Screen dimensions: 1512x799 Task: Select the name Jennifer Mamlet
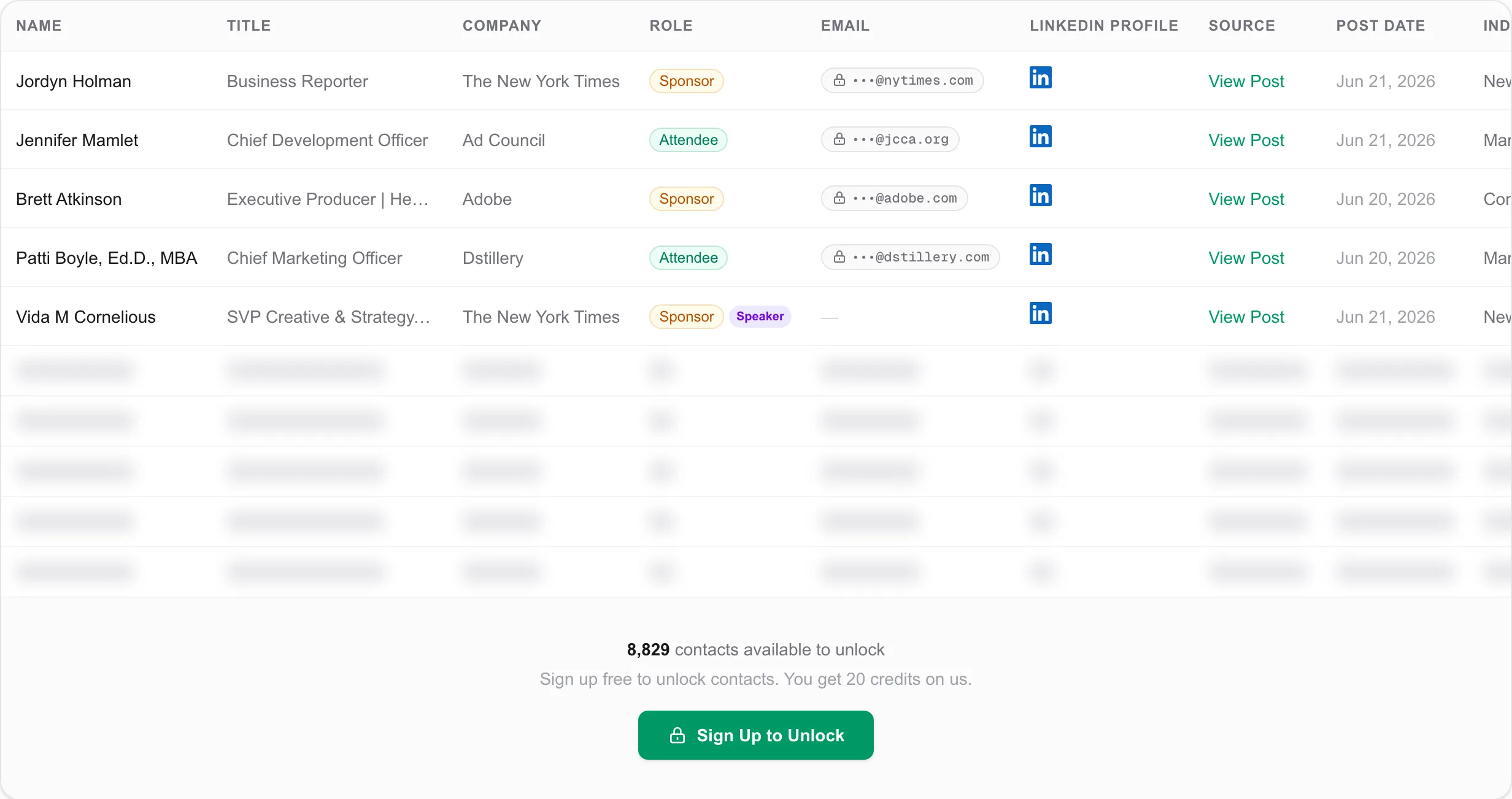77,140
